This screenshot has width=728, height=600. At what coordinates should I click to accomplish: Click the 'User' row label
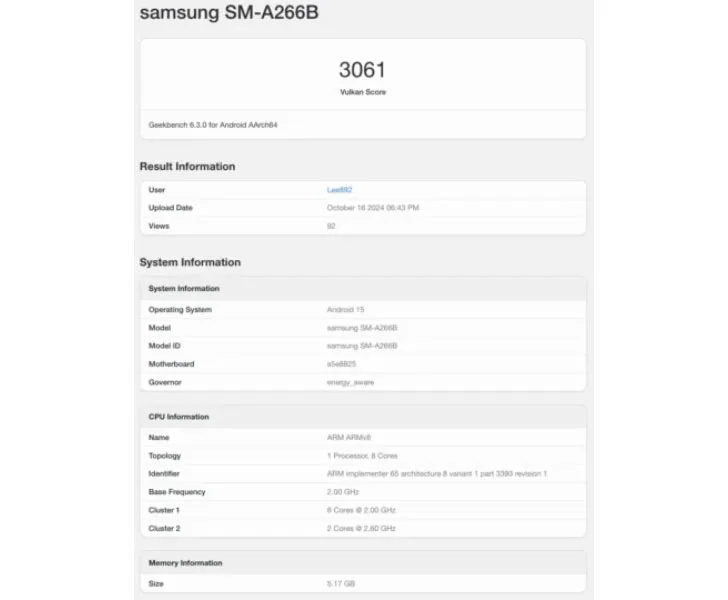pyautogui.click(x=157, y=190)
